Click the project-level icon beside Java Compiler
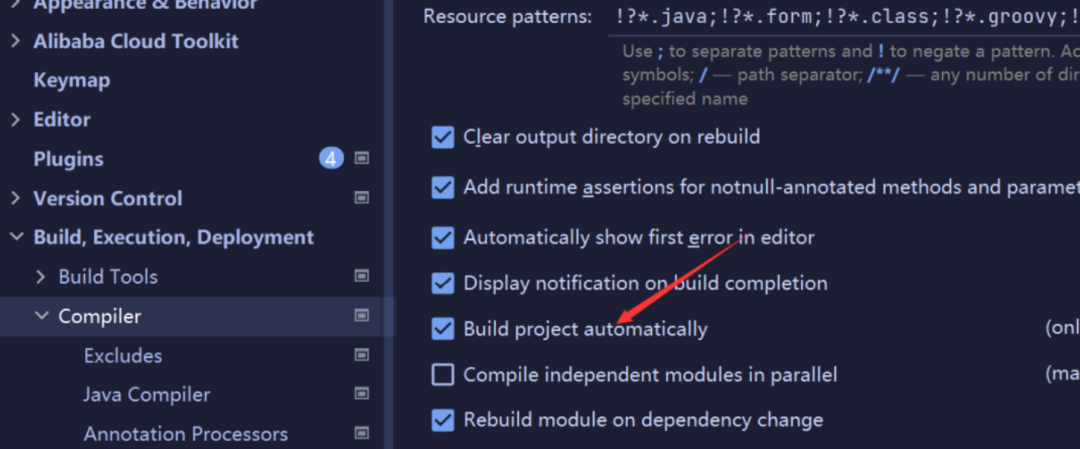The height and width of the screenshot is (449, 1080). (x=362, y=394)
